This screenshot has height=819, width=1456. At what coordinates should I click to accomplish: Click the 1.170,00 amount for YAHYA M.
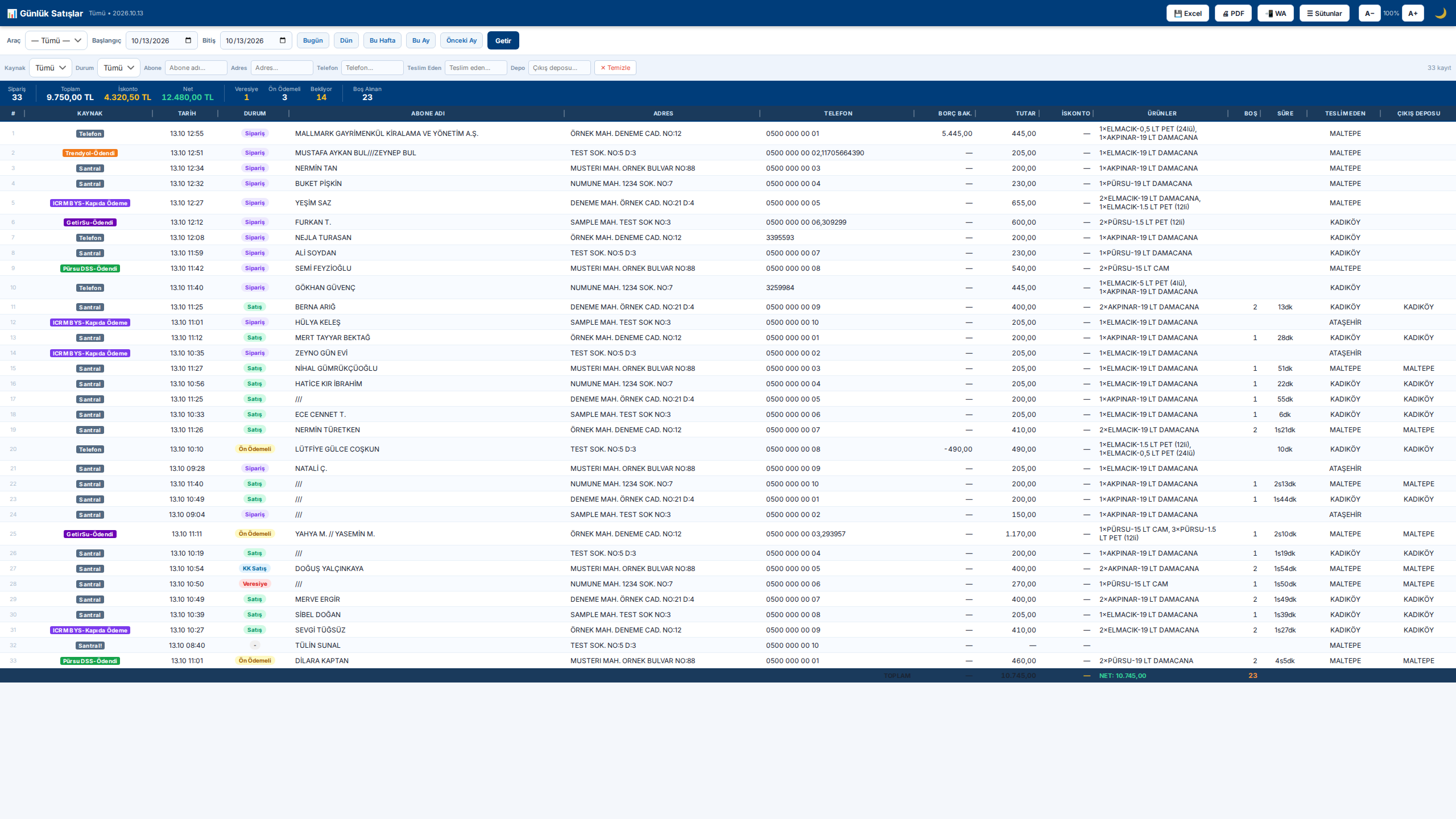[x=1020, y=533]
